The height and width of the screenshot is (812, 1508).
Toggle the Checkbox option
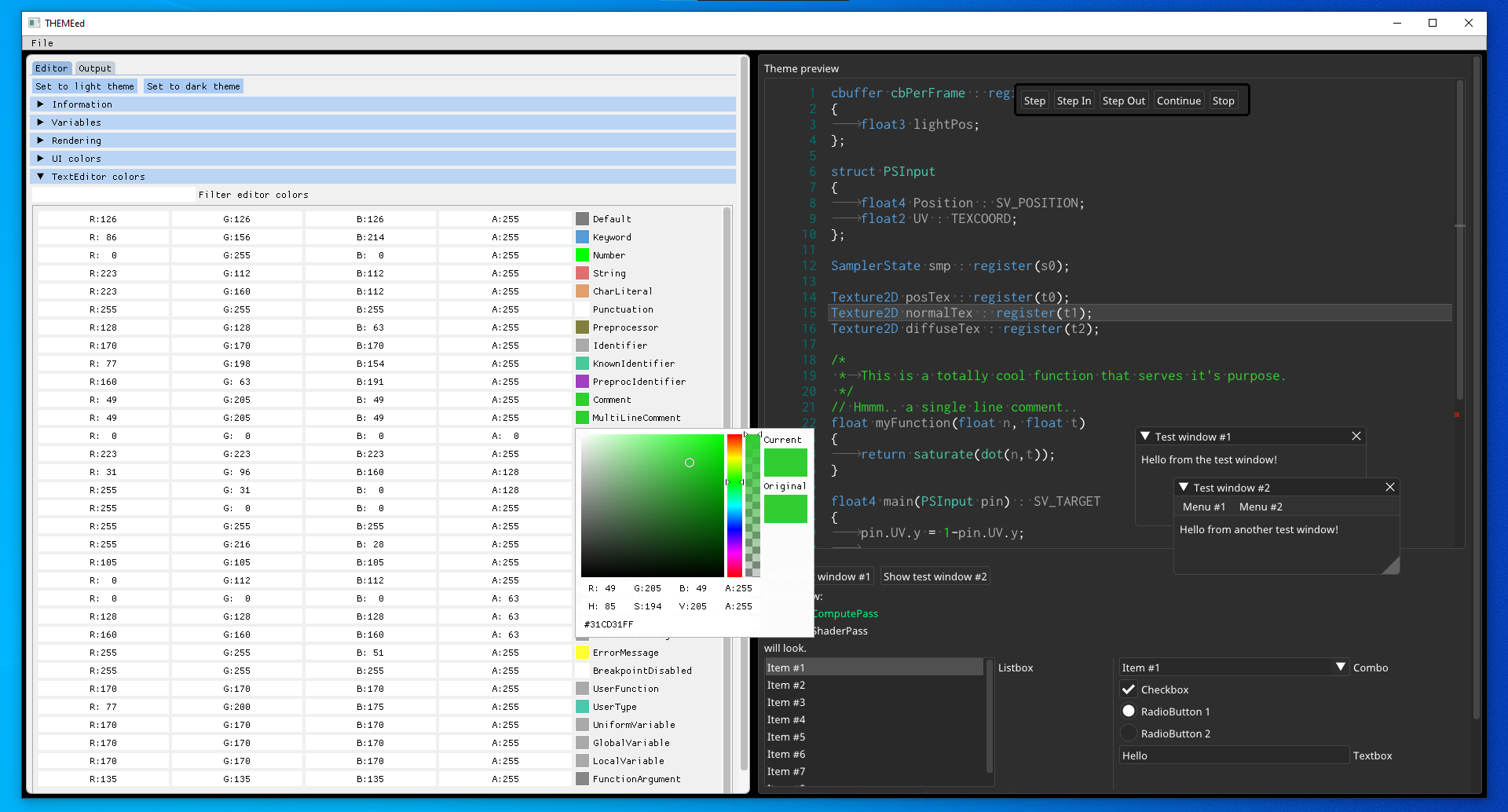pyautogui.click(x=1129, y=689)
